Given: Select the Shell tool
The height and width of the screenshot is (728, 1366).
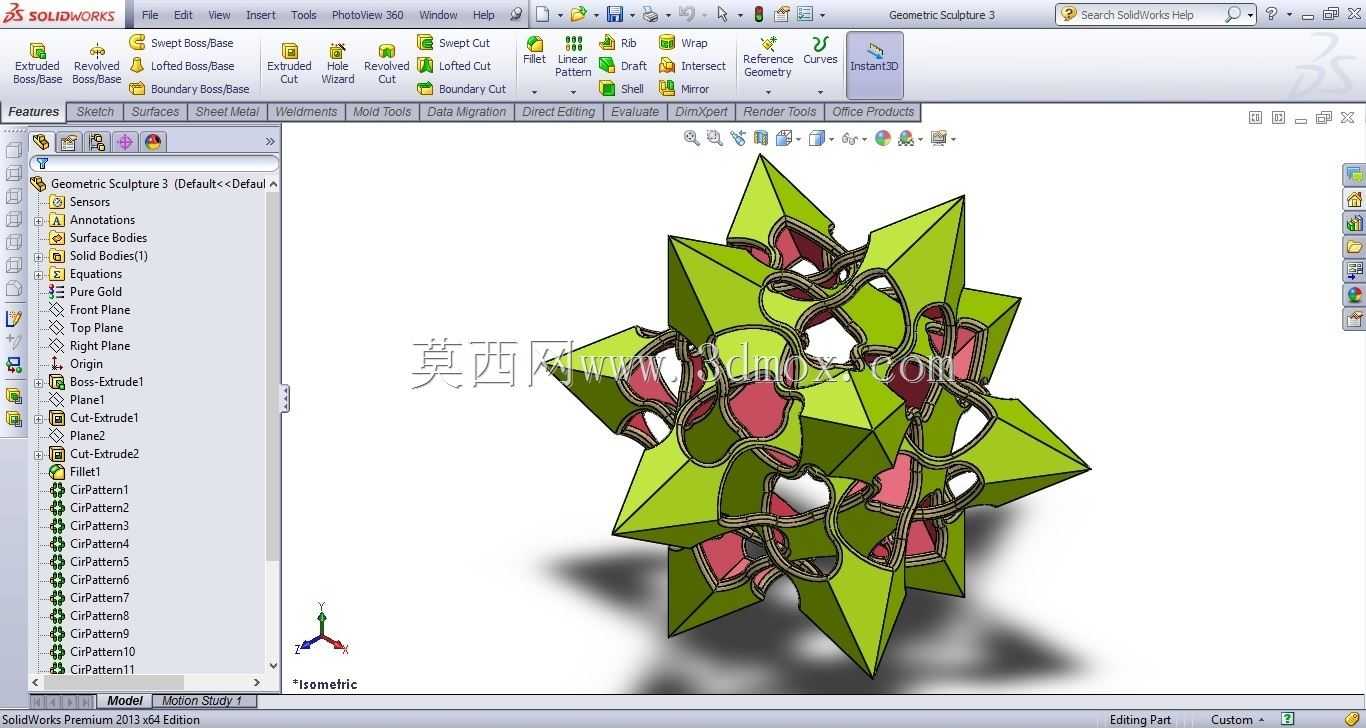Looking at the screenshot, I should coord(622,89).
